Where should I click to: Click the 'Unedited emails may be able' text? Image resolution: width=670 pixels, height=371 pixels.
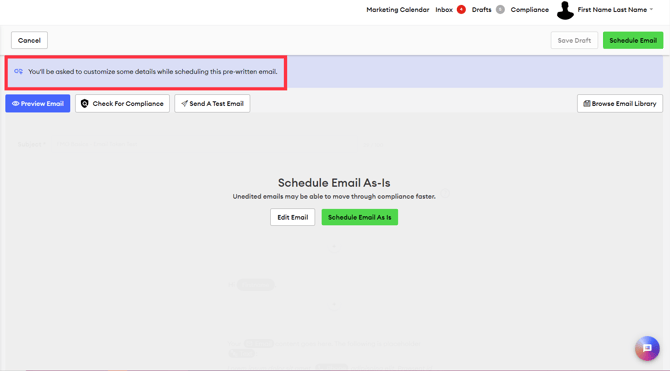click(334, 197)
